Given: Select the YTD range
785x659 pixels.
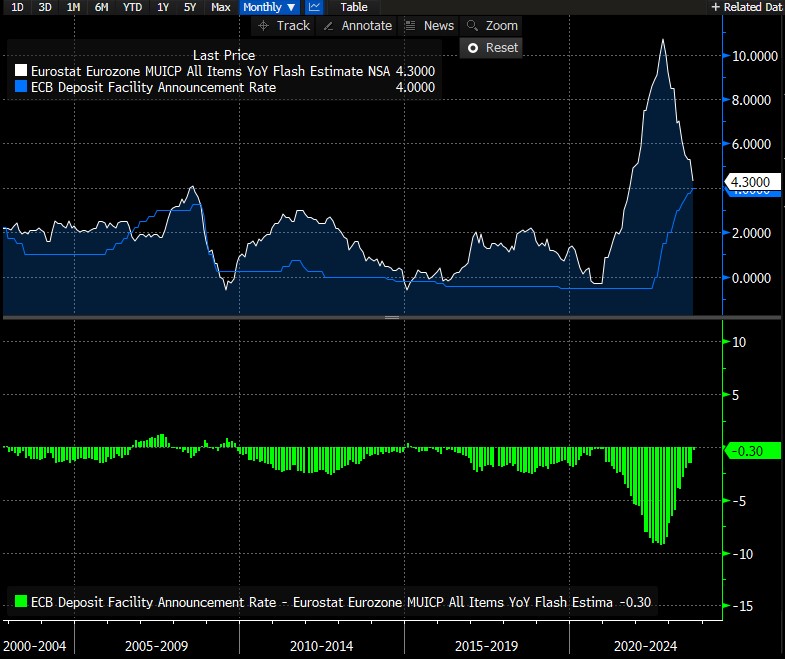Looking at the screenshot, I should (x=131, y=7).
